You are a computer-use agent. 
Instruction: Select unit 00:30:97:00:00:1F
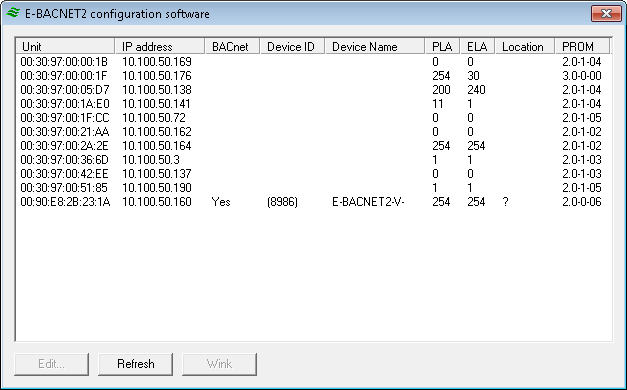pos(64,76)
